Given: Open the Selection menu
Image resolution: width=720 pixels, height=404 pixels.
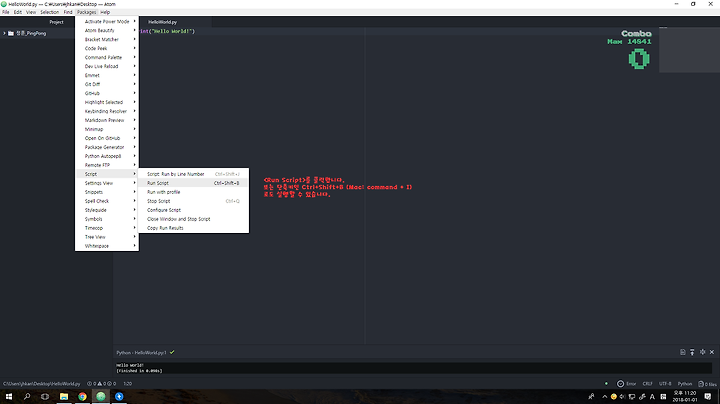Looking at the screenshot, I should click(50, 12).
